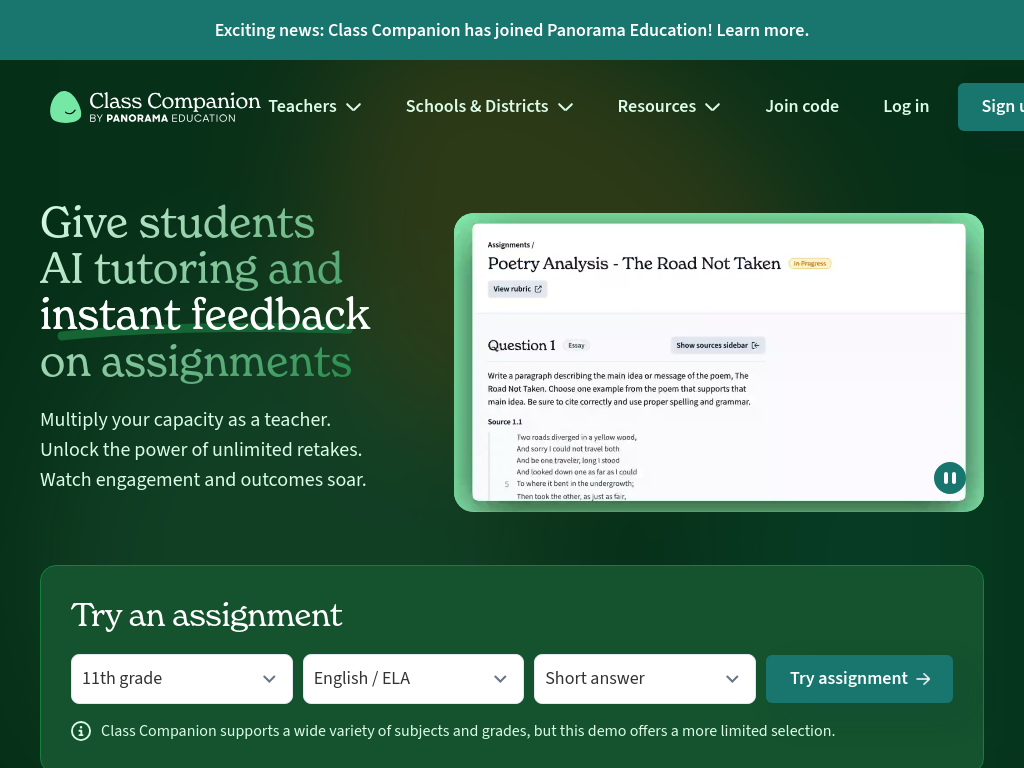This screenshot has height=768, width=1024.
Task: Click Learn more in announcement banner
Action: point(762,30)
